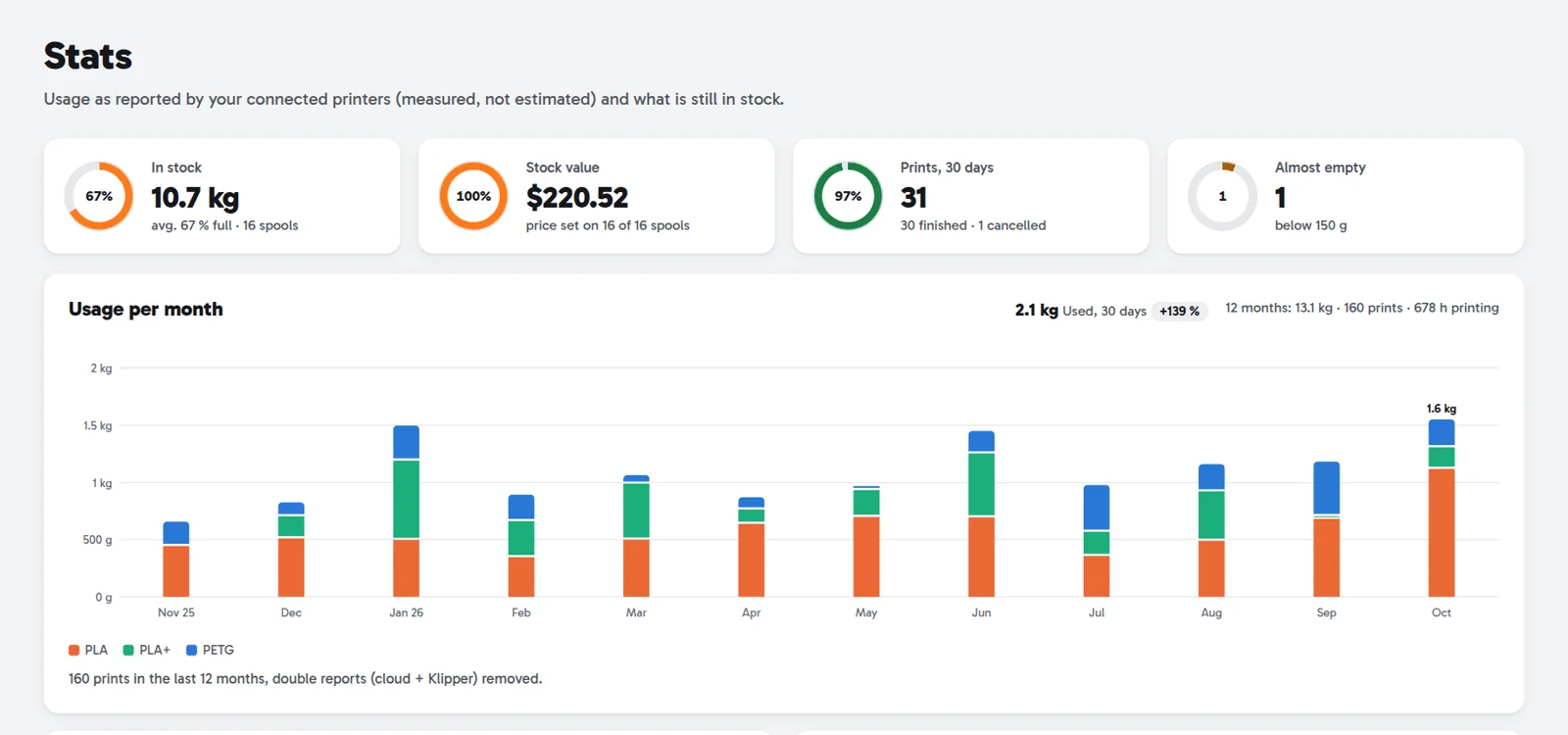Click the '1.6 kg' label above Oct

[1442, 409]
